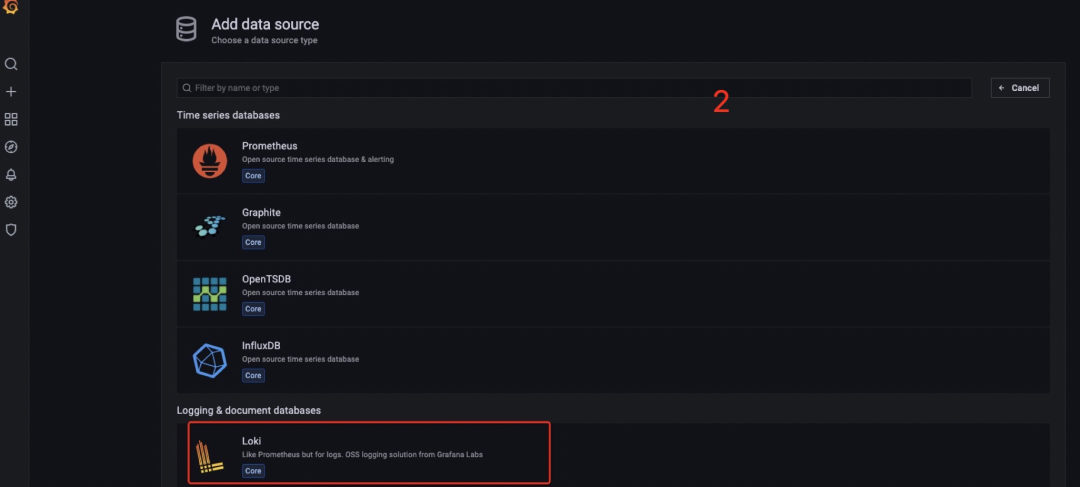The height and width of the screenshot is (487, 1080).
Task: Open the Create plus icon in sidebar
Action: (x=11, y=92)
